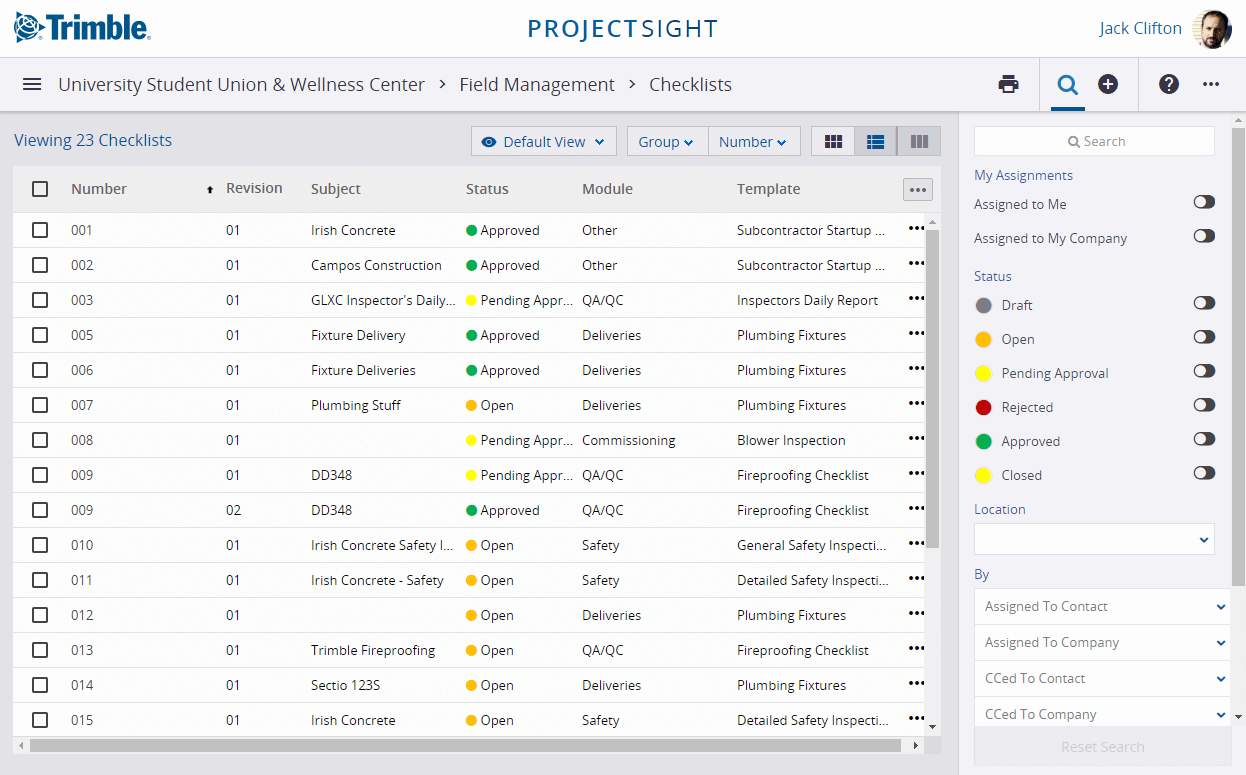The width and height of the screenshot is (1246, 775).
Task: Switch to grid tile view
Action: (x=833, y=142)
